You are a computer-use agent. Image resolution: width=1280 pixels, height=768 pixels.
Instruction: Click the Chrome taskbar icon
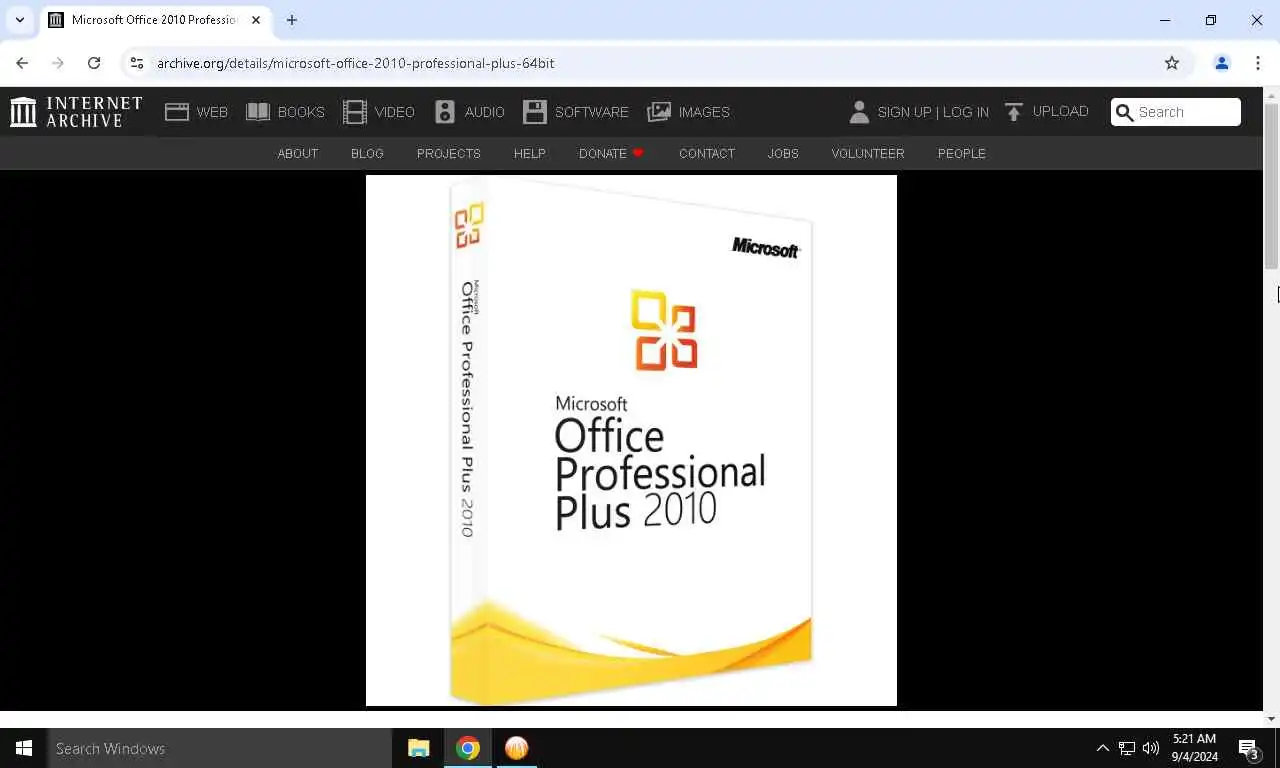tap(467, 748)
